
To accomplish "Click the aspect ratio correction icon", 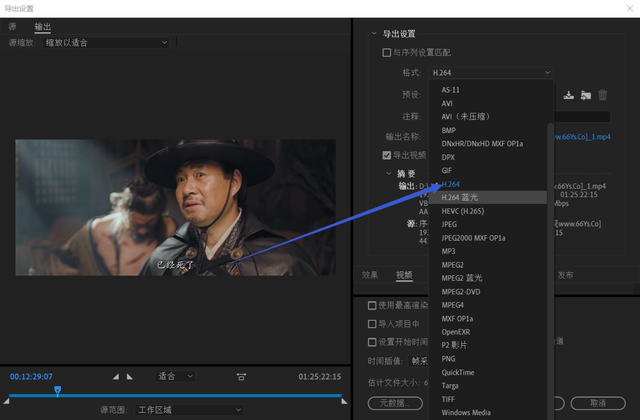I will point(241,376).
